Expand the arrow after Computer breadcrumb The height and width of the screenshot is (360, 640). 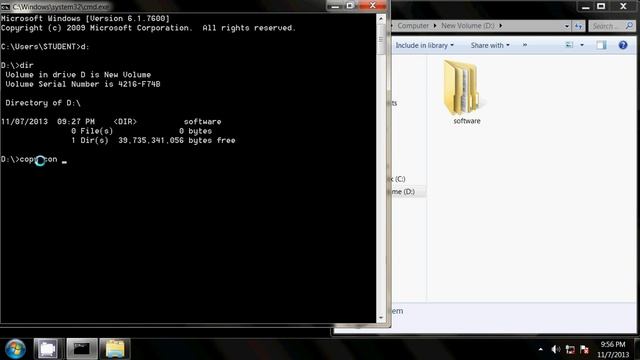[435, 26]
